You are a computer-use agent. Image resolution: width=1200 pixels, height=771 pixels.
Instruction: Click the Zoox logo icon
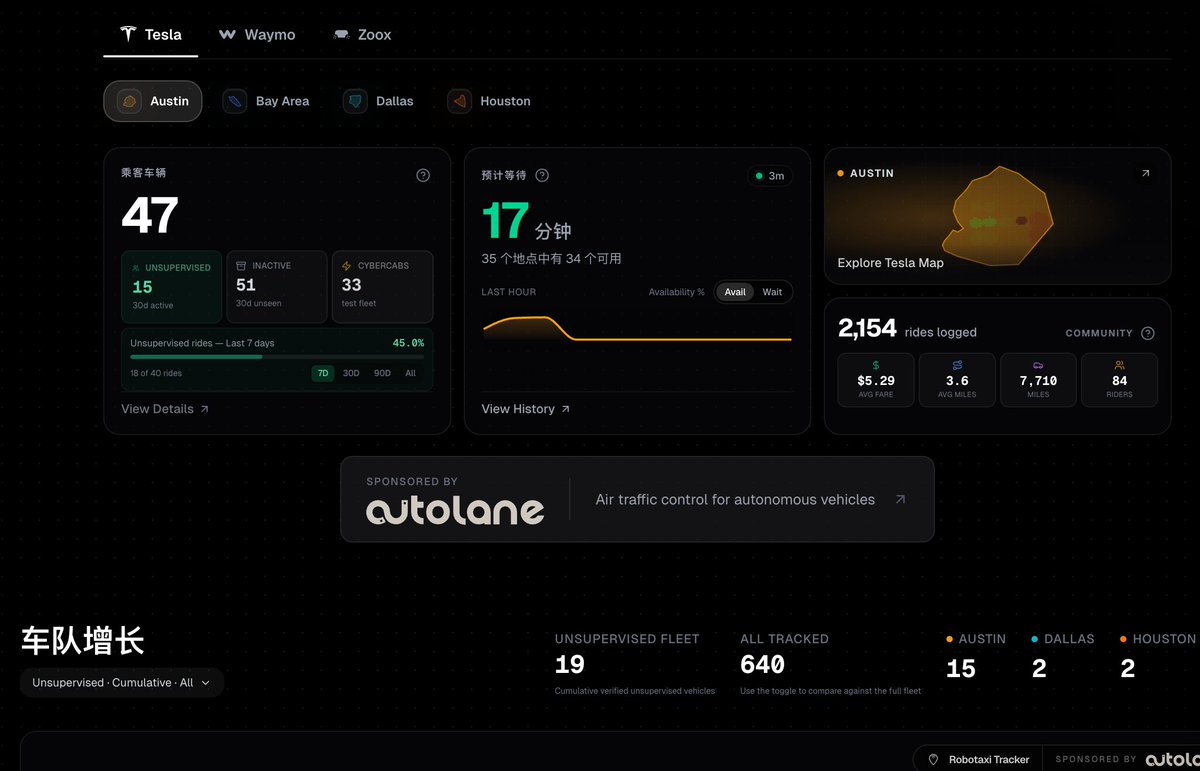point(342,34)
